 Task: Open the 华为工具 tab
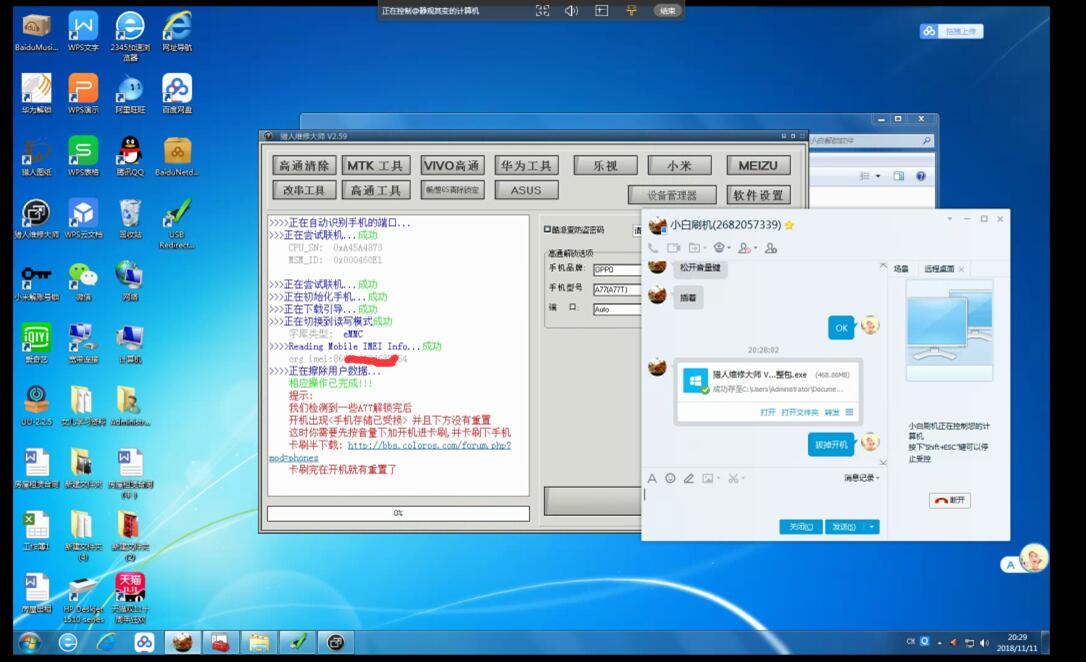click(x=526, y=166)
